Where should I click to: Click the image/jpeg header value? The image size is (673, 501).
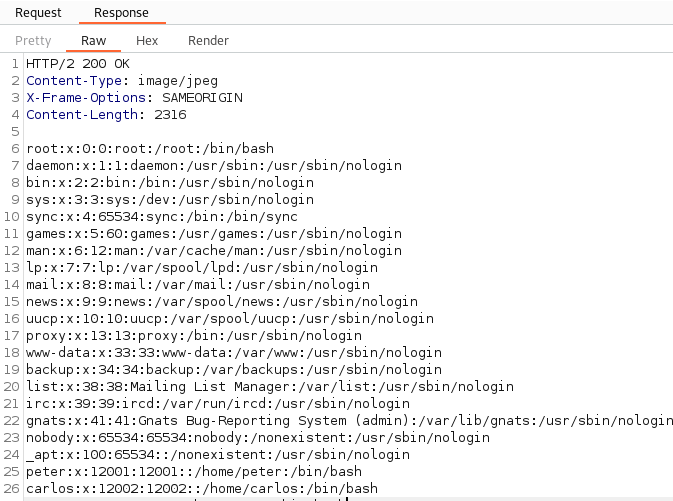click(178, 81)
